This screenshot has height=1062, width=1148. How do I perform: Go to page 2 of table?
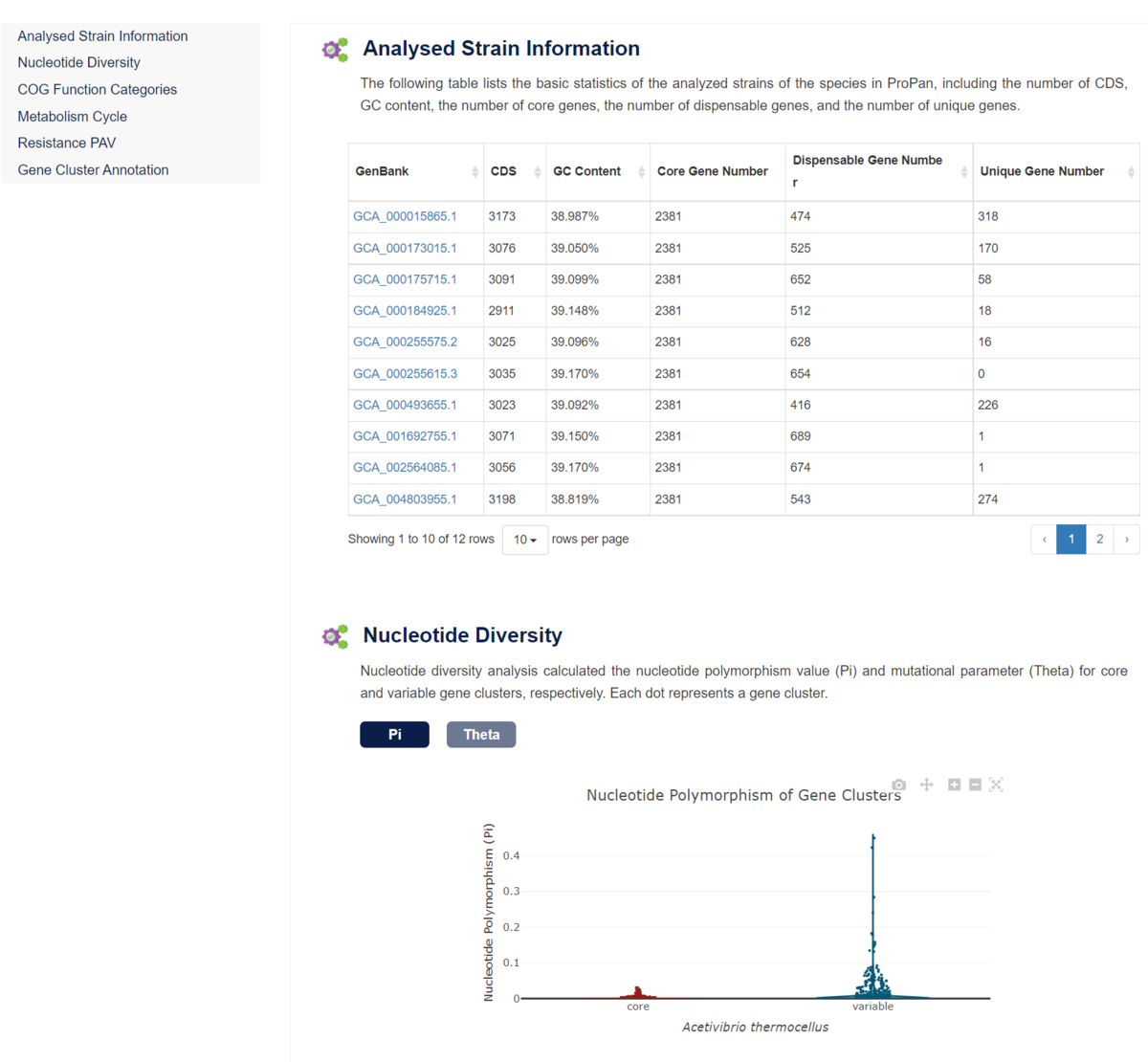[x=1100, y=540]
